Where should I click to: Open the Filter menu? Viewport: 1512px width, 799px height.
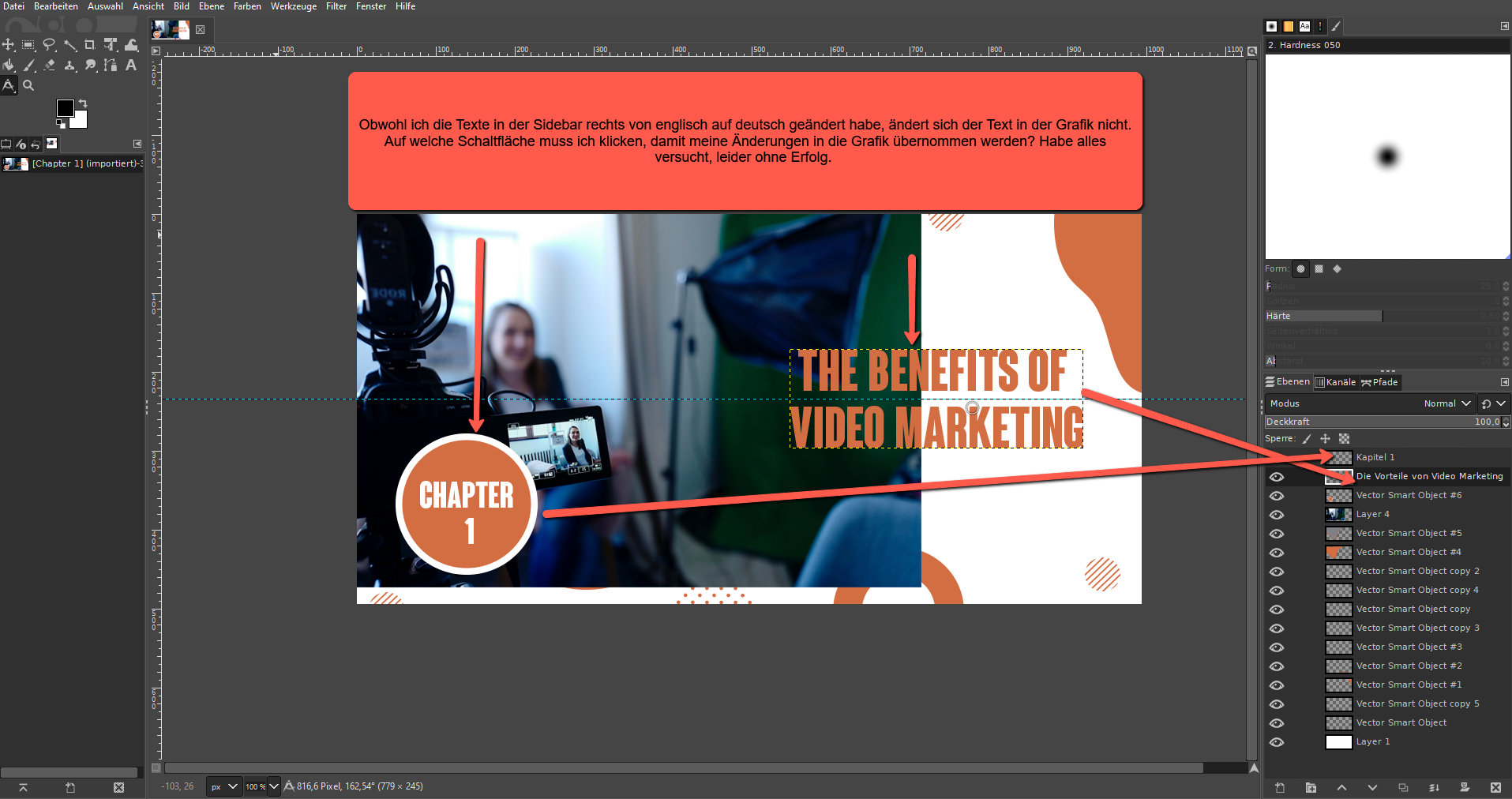336,6
